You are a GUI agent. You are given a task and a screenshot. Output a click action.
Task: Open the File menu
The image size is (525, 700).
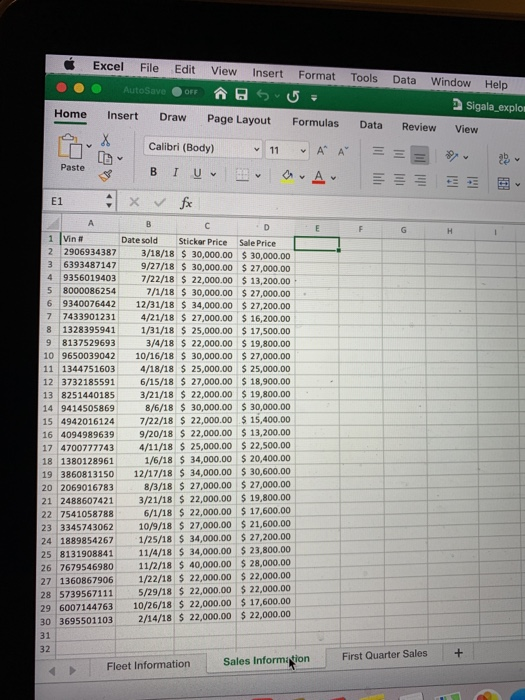click(149, 68)
